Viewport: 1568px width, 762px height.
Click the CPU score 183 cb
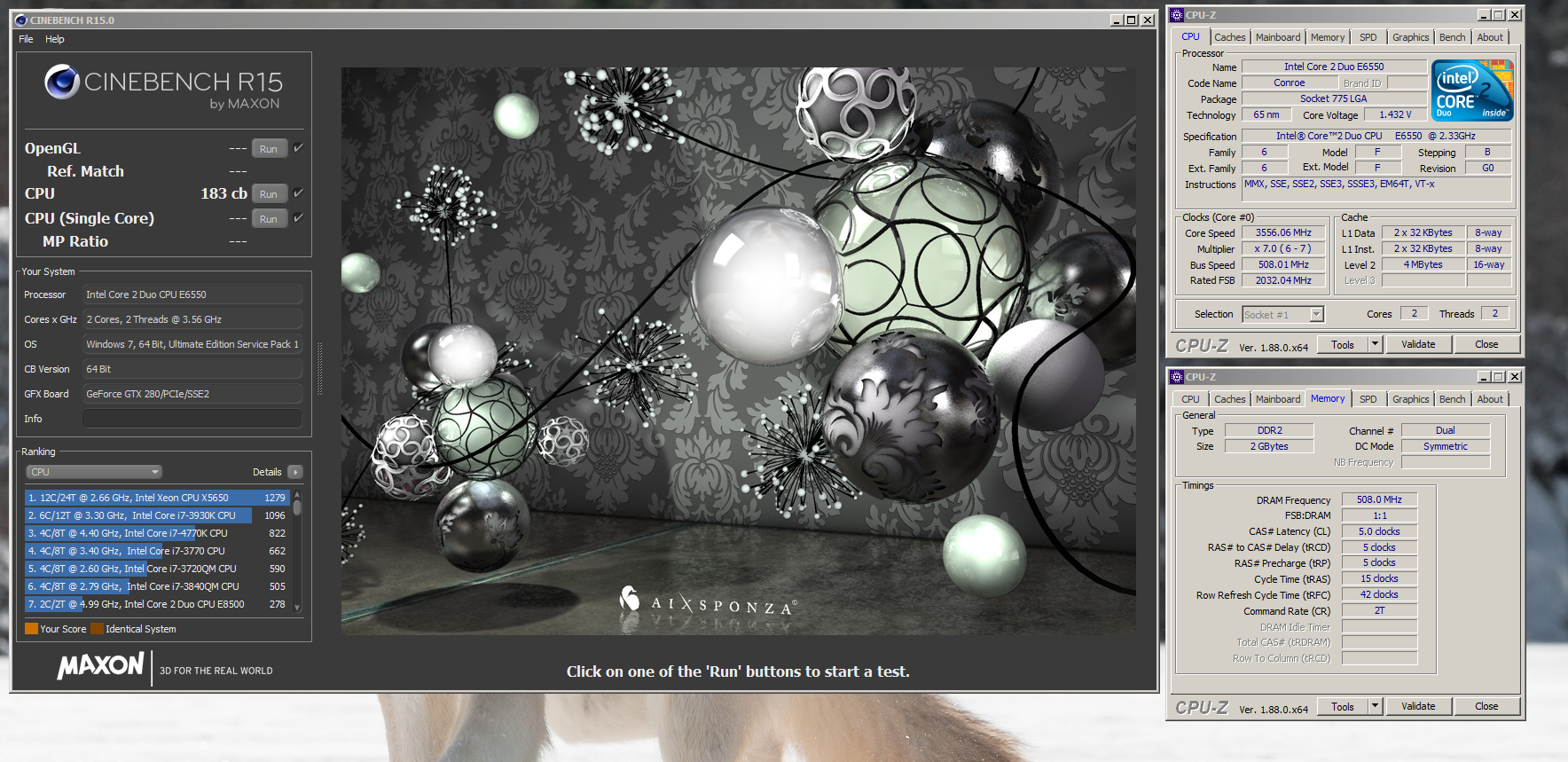(x=224, y=193)
